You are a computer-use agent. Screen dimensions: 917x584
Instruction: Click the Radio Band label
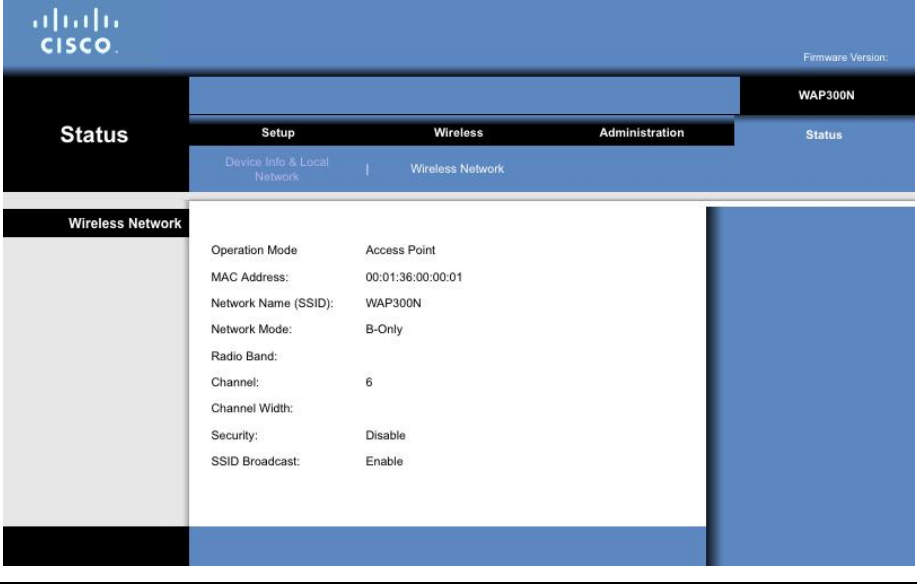[x=244, y=356]
